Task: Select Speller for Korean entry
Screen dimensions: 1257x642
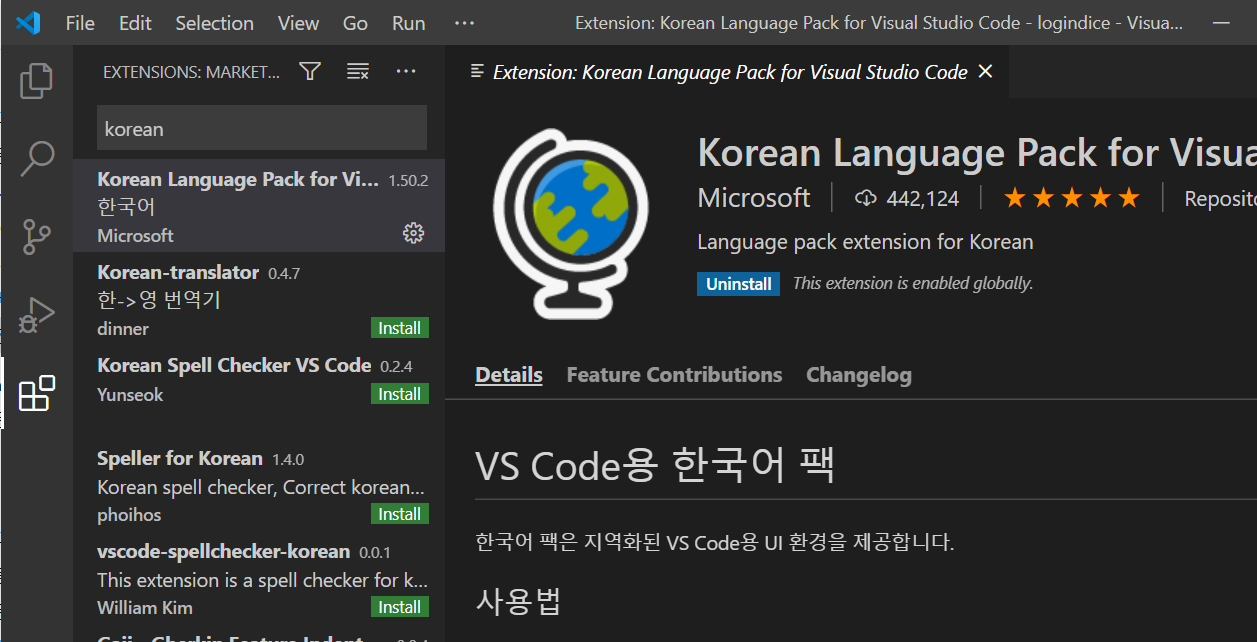Action: click(x=259, y=485)
